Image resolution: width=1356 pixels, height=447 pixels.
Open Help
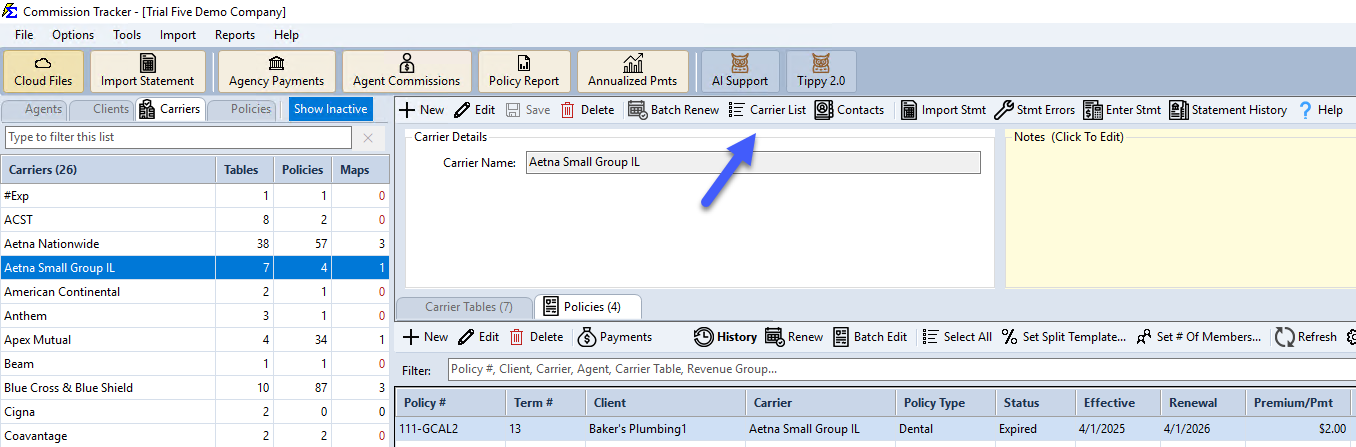click(1320, 110)
